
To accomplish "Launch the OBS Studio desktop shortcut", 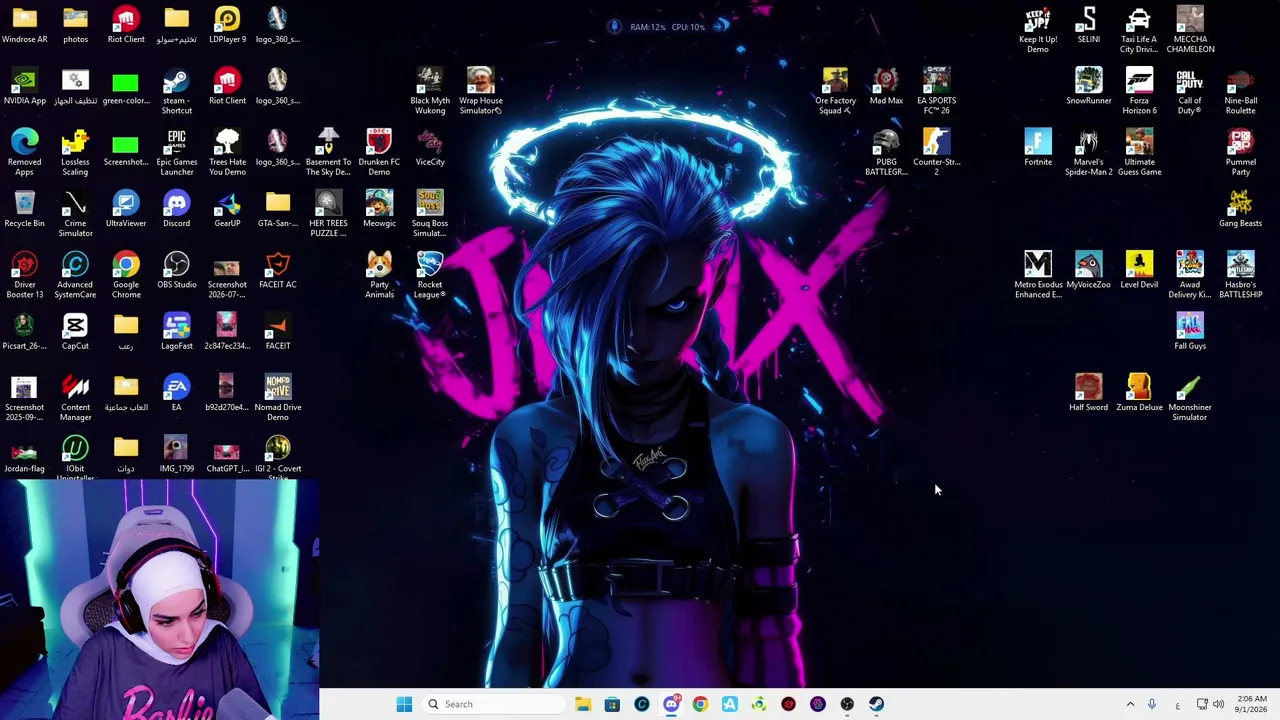I will pyautogui.click(x=176, y=271).
